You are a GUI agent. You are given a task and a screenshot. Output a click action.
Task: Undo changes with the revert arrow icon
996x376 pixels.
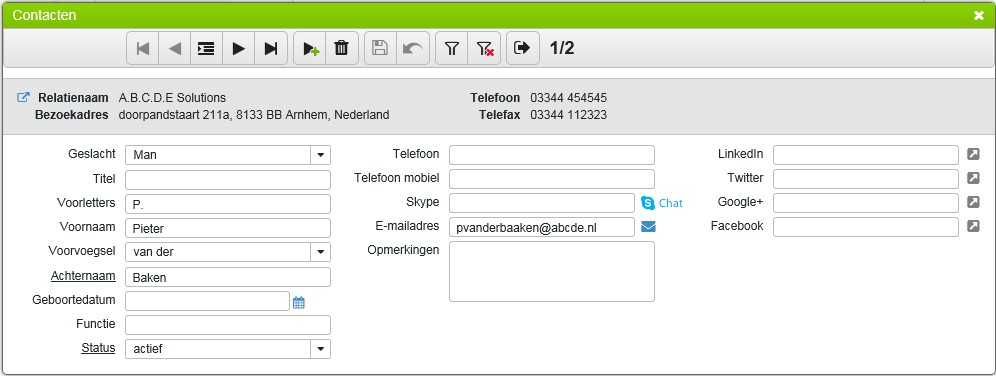(413, 48)
